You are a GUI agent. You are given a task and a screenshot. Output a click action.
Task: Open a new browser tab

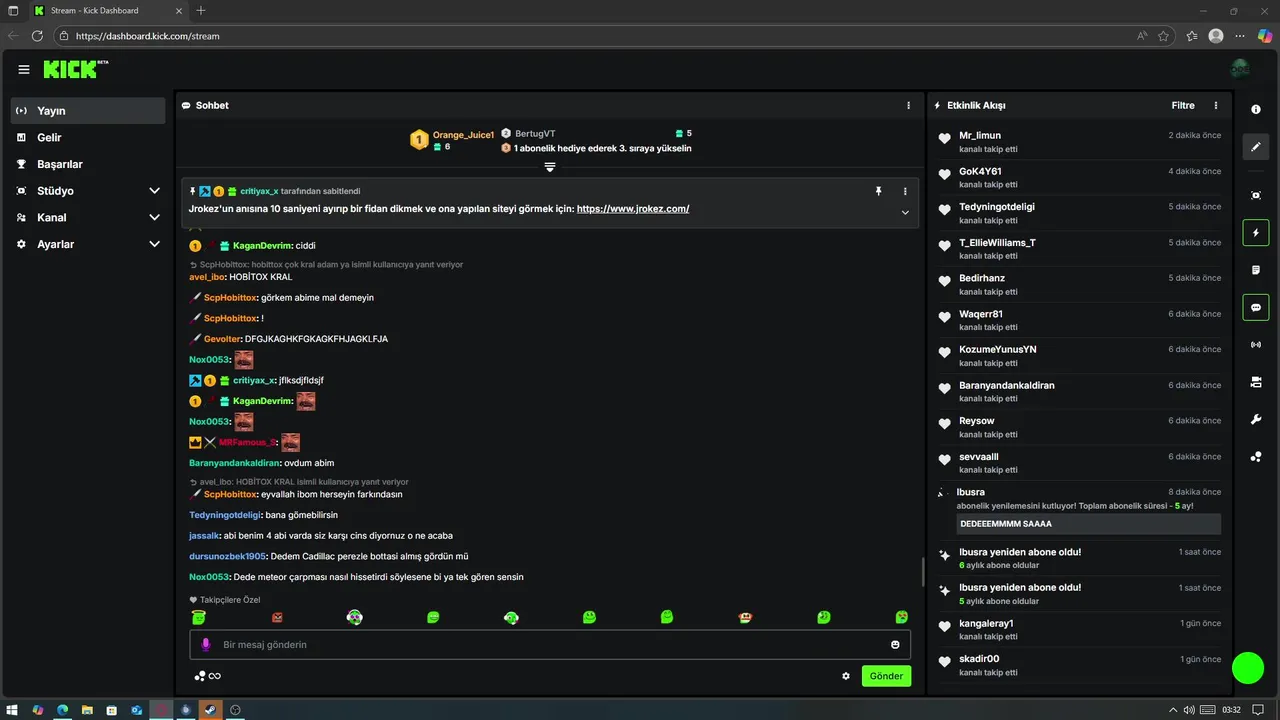[x=201, y=10]
